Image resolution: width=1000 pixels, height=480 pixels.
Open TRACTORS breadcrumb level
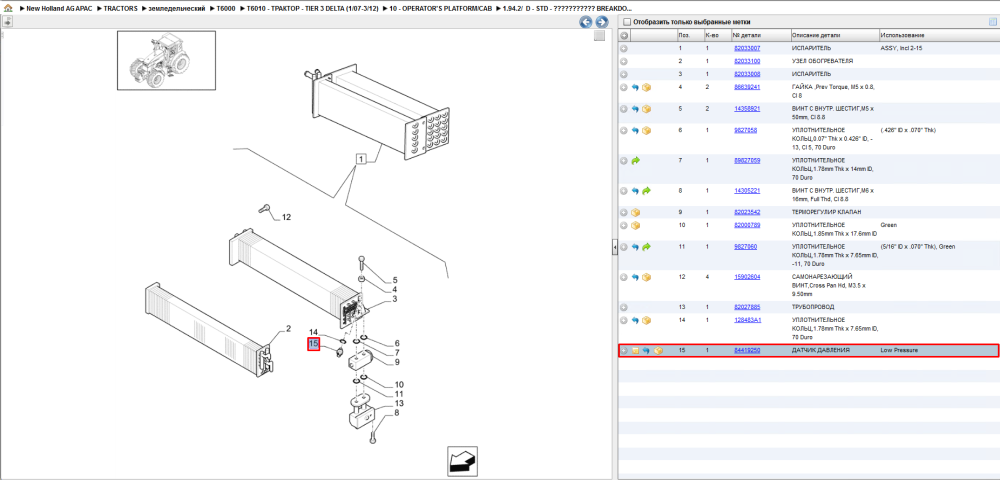121,8
